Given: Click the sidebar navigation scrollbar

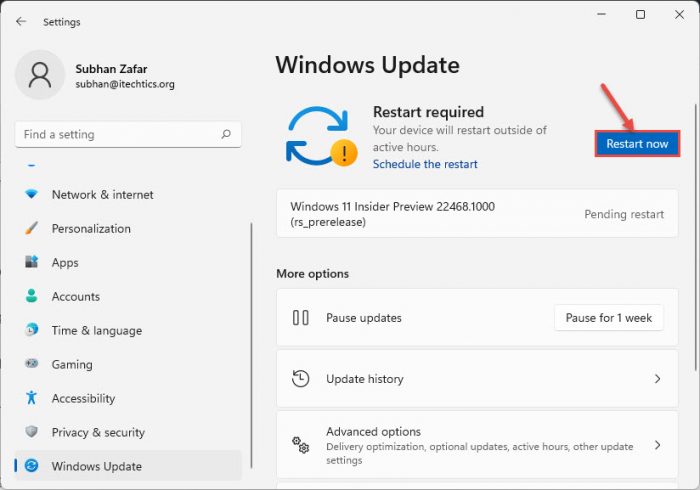Looking at the screenshot, I should [252, 346].
